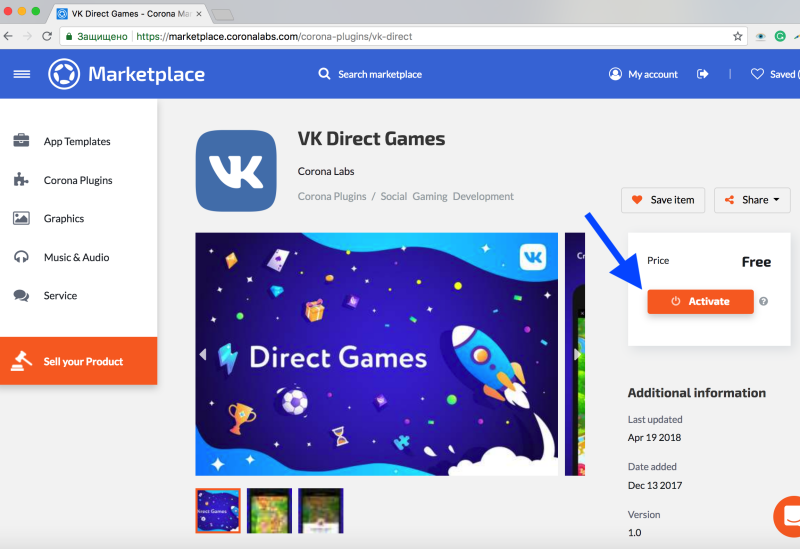Click the Apr 19 2018 last updated date
Screen dimensions: 800x549
click(x=654, y=438)
